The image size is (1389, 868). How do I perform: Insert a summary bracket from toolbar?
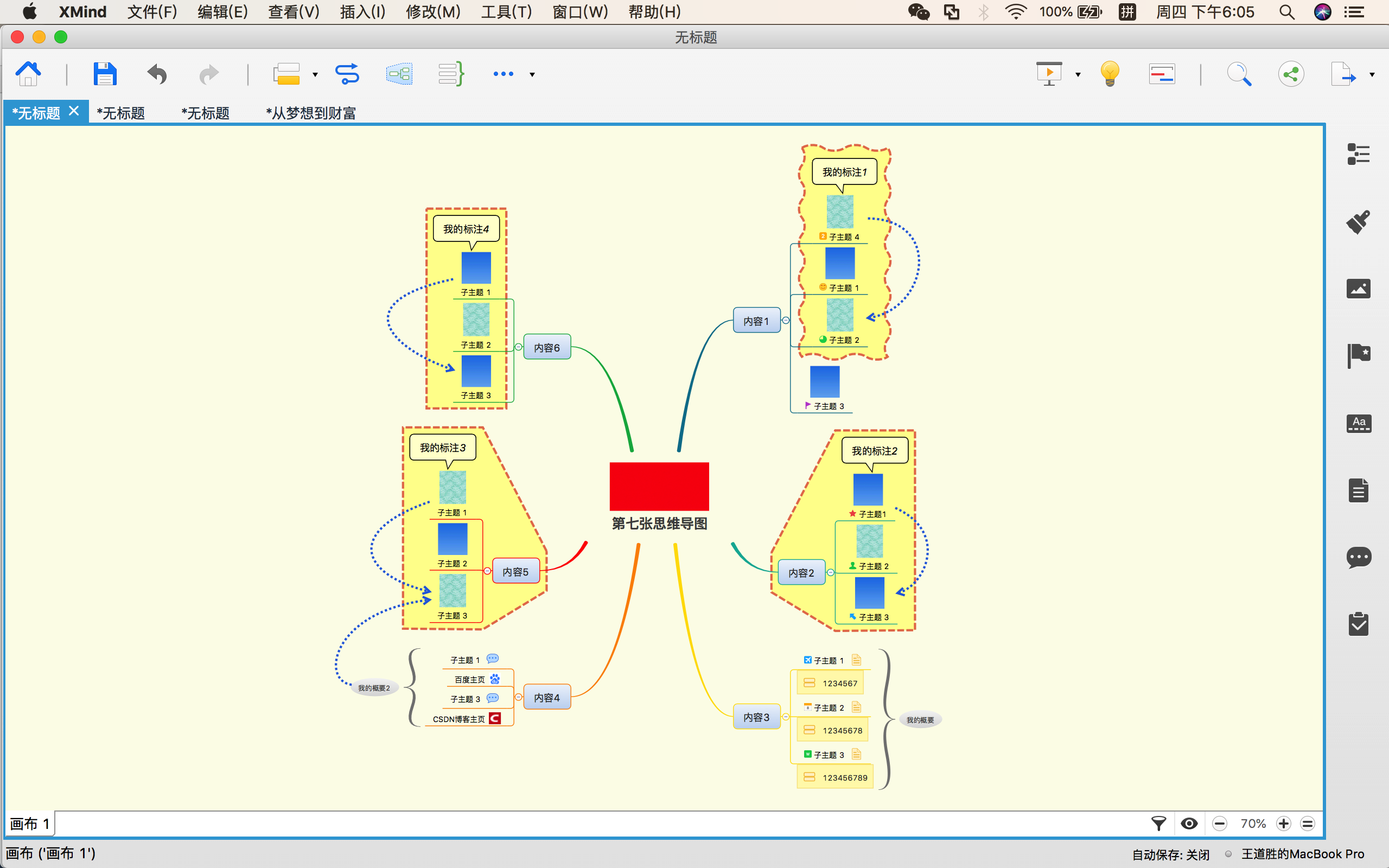tap(451, 74)
